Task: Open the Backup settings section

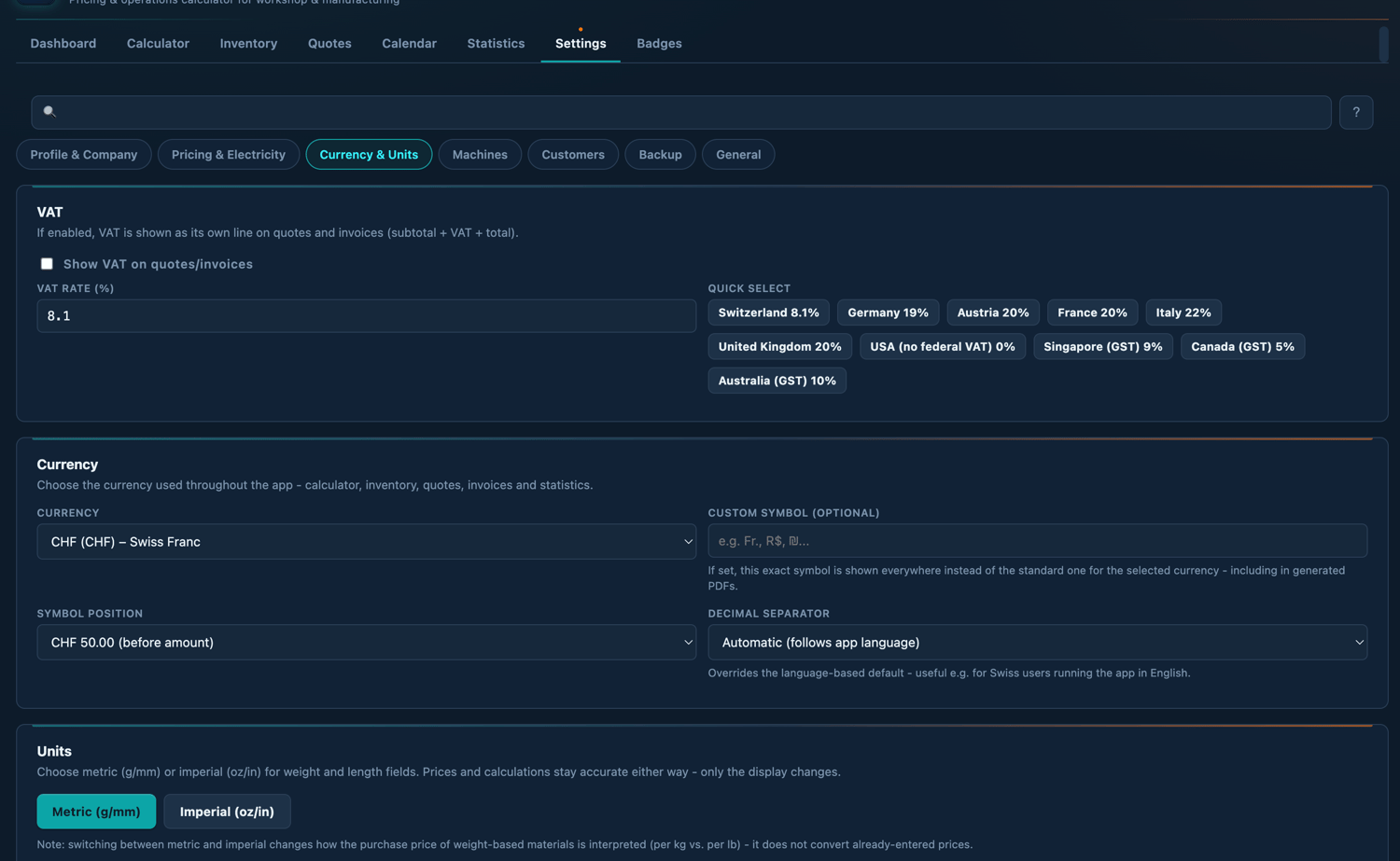Action: (x=660, y=155)
